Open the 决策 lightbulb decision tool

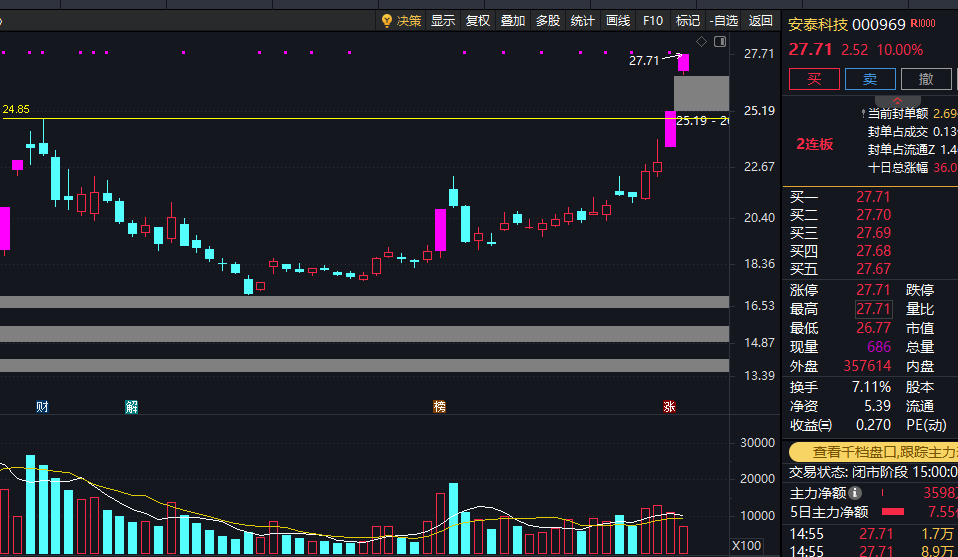[401, 21]
